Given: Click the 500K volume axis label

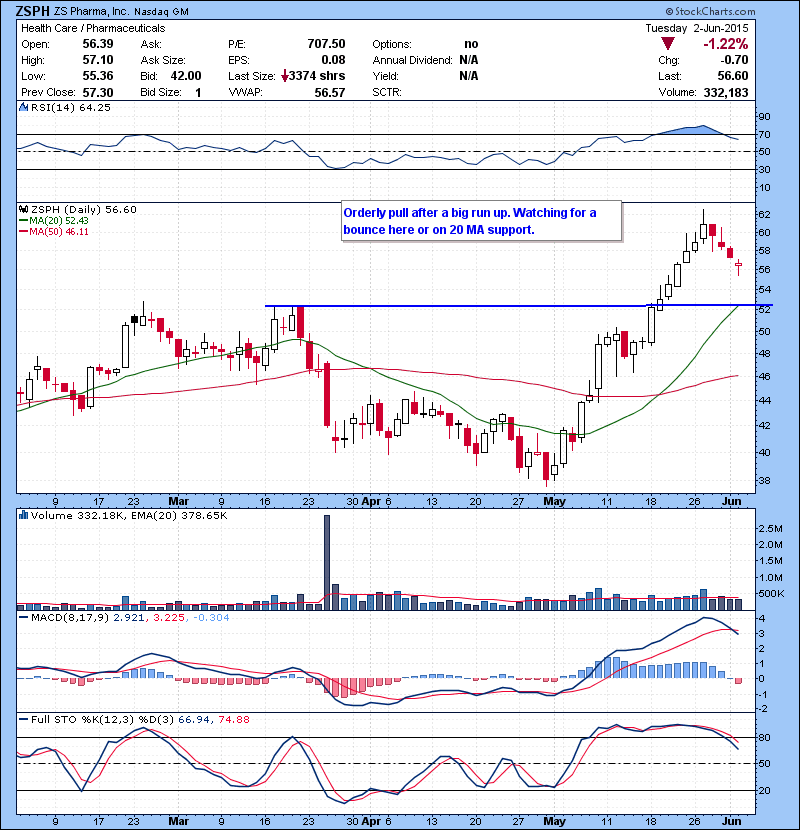Looking at the screenshot, I should (x=770, y=594).
